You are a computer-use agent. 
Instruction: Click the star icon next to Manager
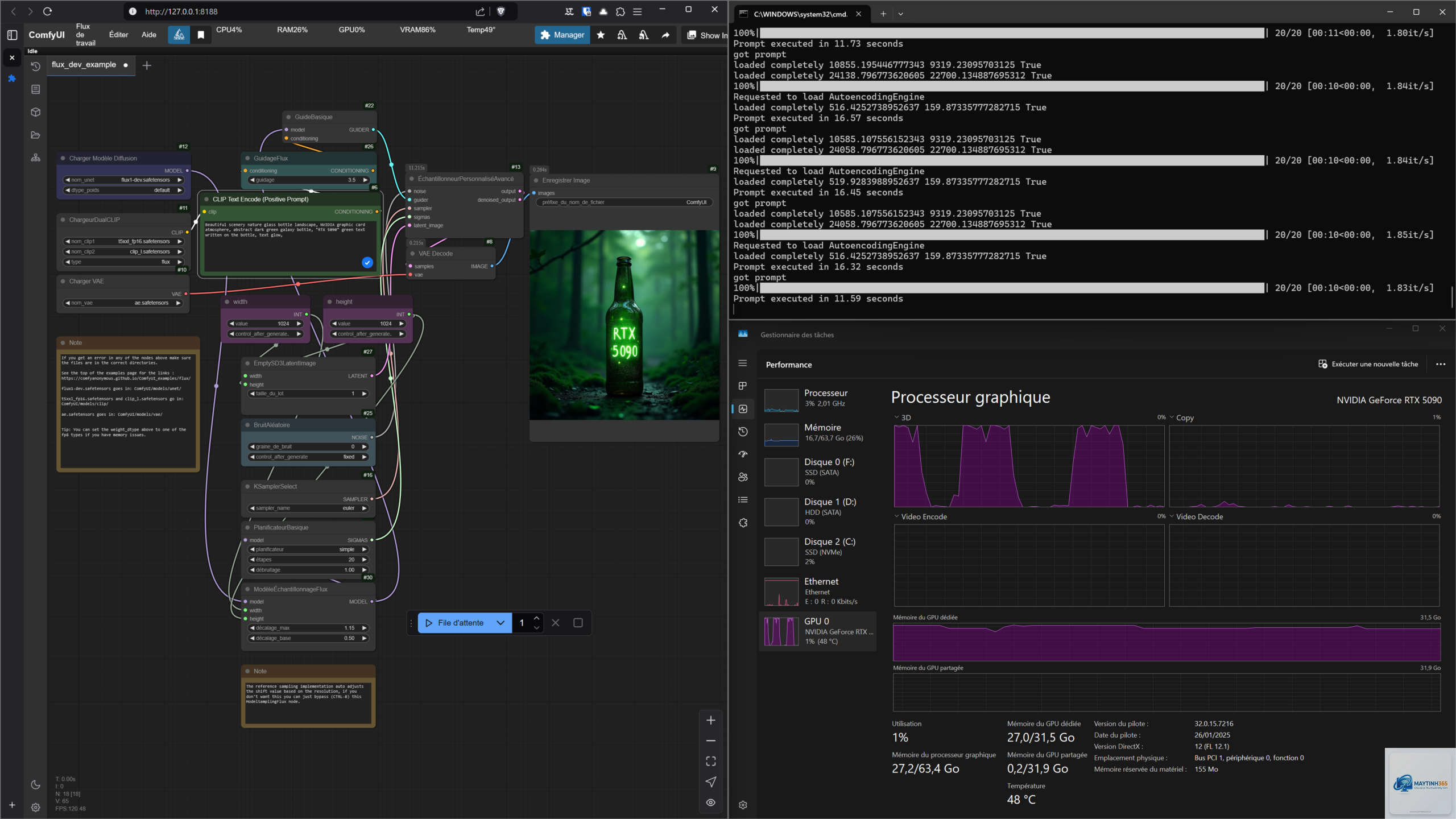601,35
